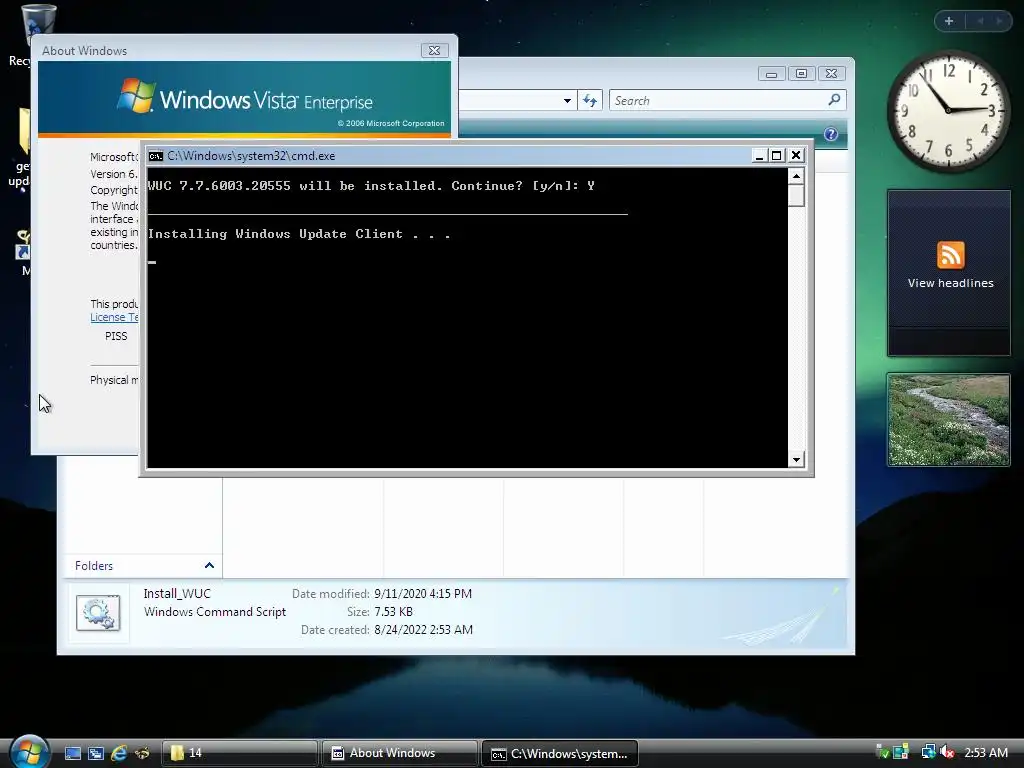The image size is (1024, 768).
Task: Click cmd window scroll down arrow
Action: (x=796, y=459)
